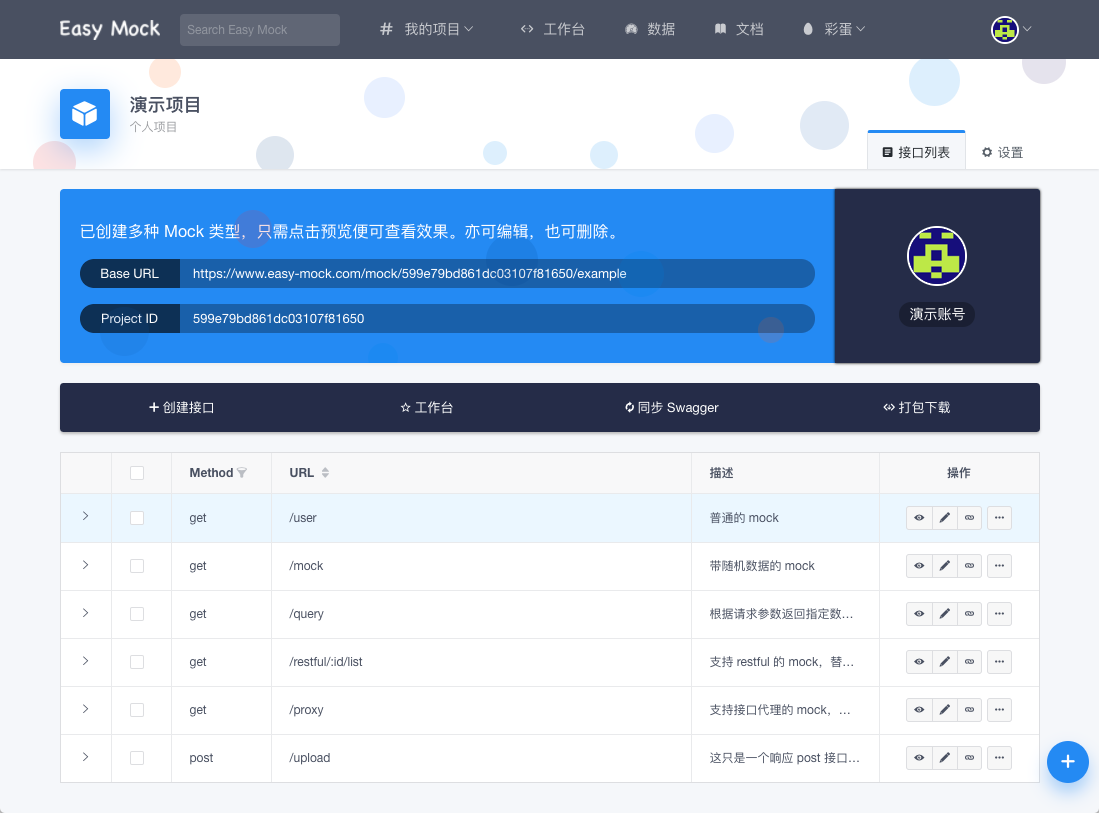Expand the /user row details
This screenshot has width=1099, height=813.
click(86, 516)
